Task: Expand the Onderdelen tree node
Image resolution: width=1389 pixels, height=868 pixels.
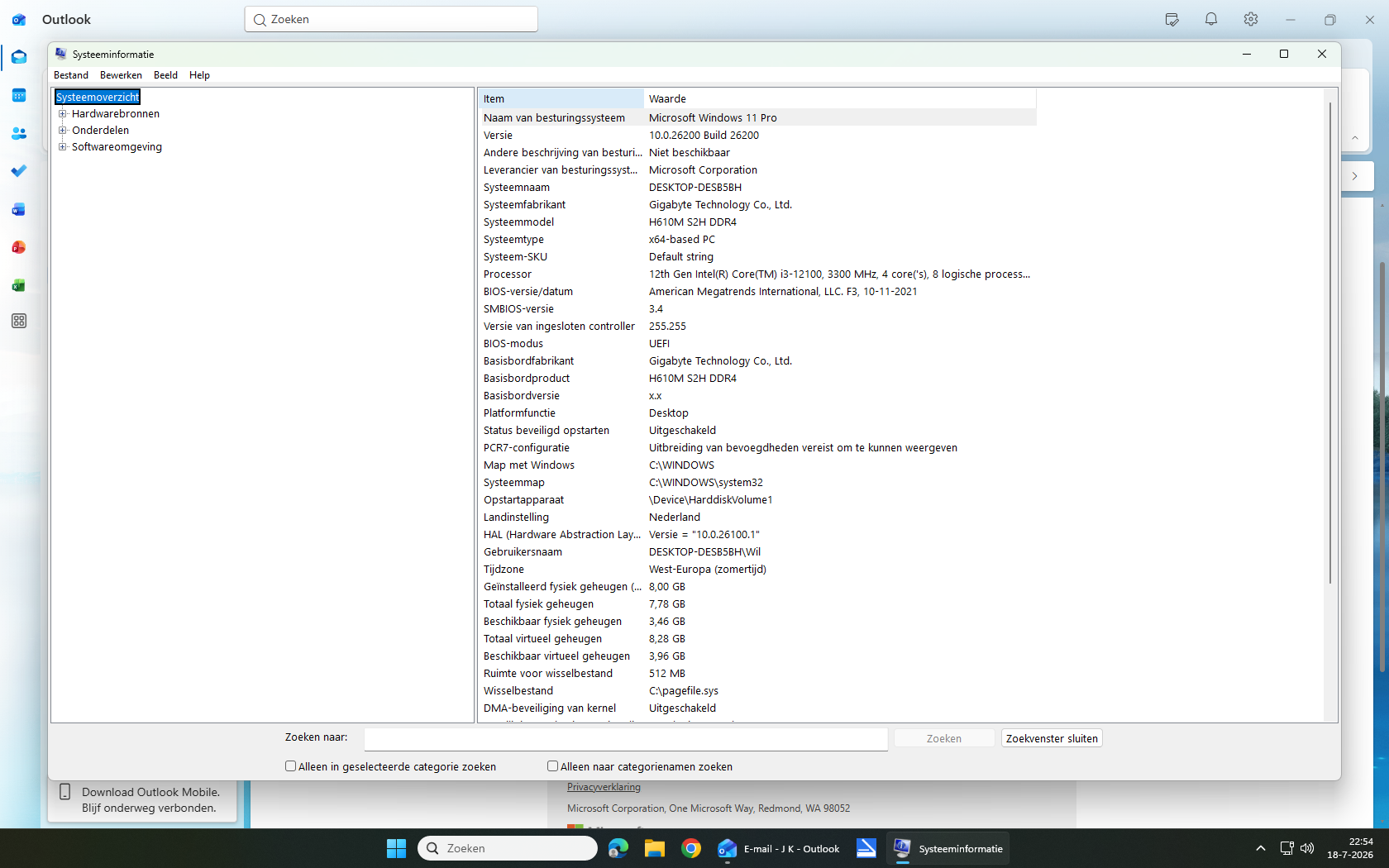Action: click(62, 130)
